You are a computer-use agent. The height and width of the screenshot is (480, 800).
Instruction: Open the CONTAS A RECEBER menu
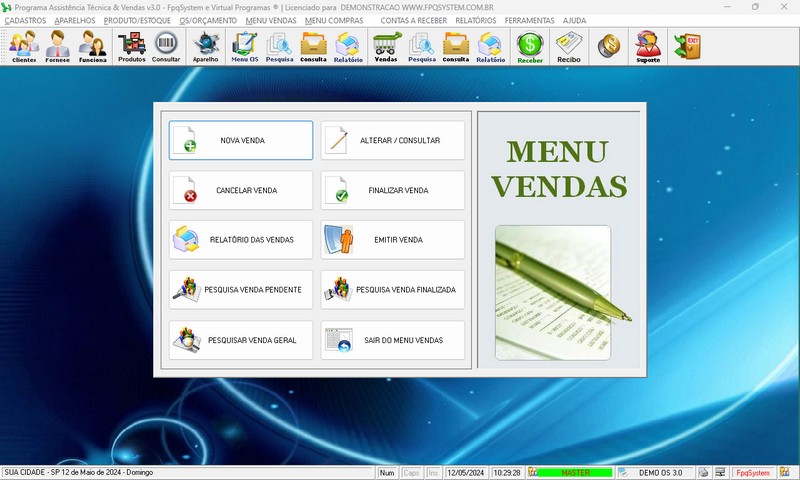coord(414,20)
